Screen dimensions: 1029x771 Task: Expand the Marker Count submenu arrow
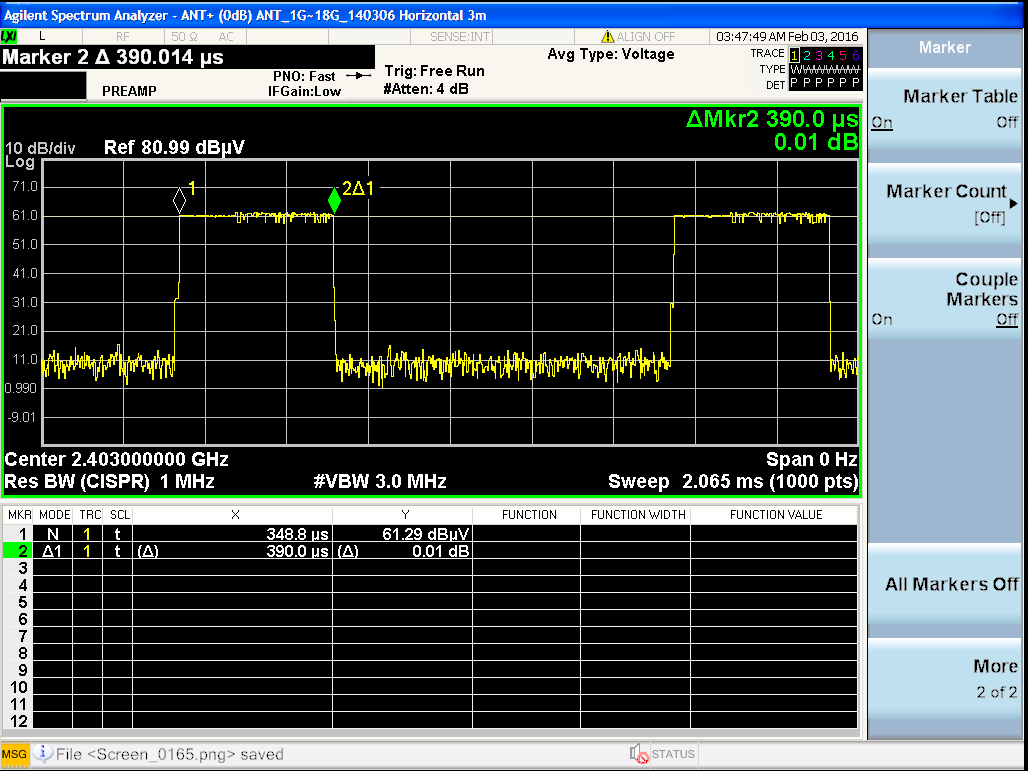1013,203
